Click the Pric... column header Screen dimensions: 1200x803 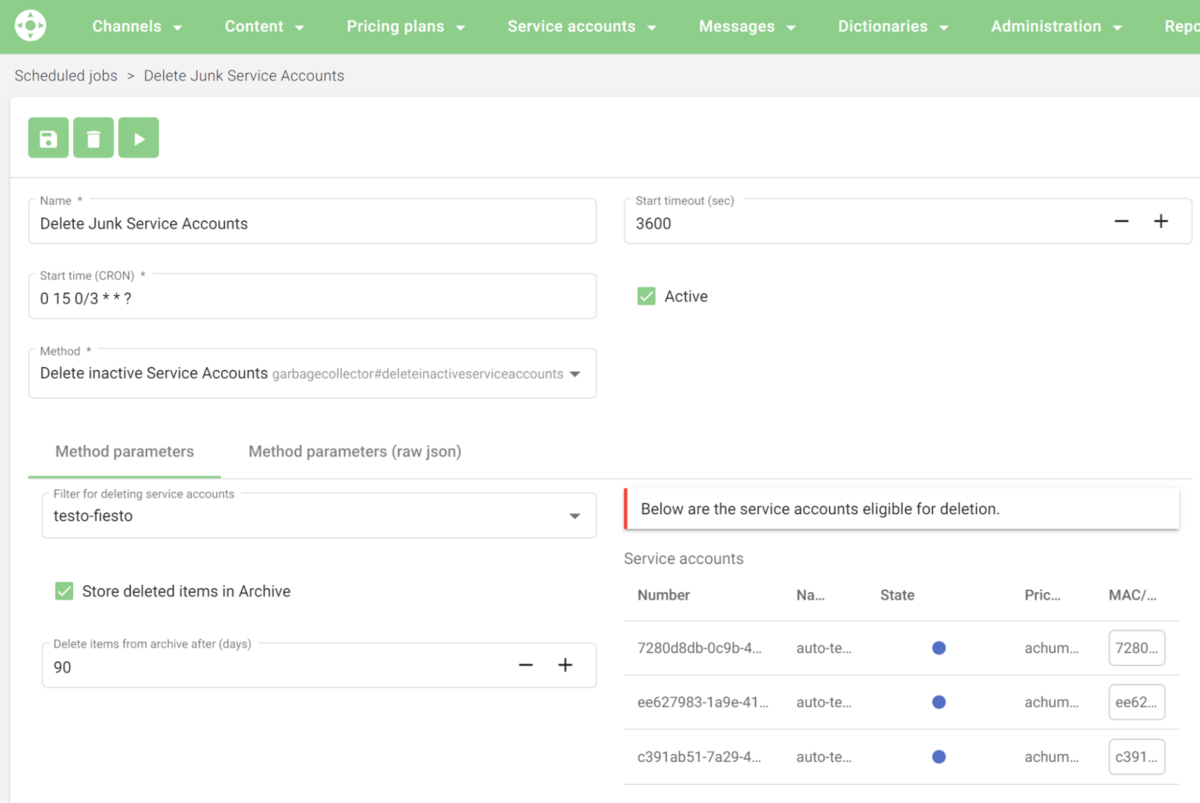pos(1043,595)
